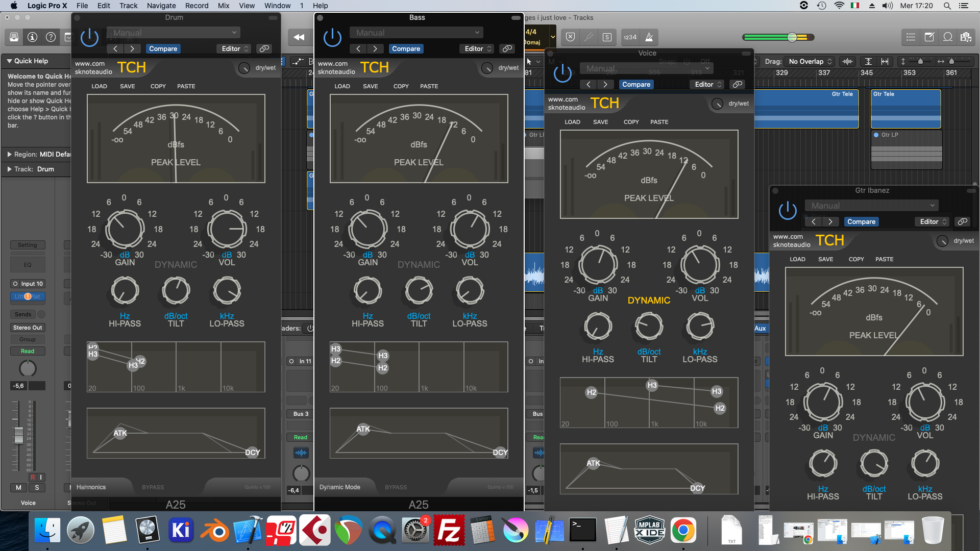Screen dimensions: 980x551
Task: Collapse the Quick Help disclosure triangle
Action: [x=9, y=61]
